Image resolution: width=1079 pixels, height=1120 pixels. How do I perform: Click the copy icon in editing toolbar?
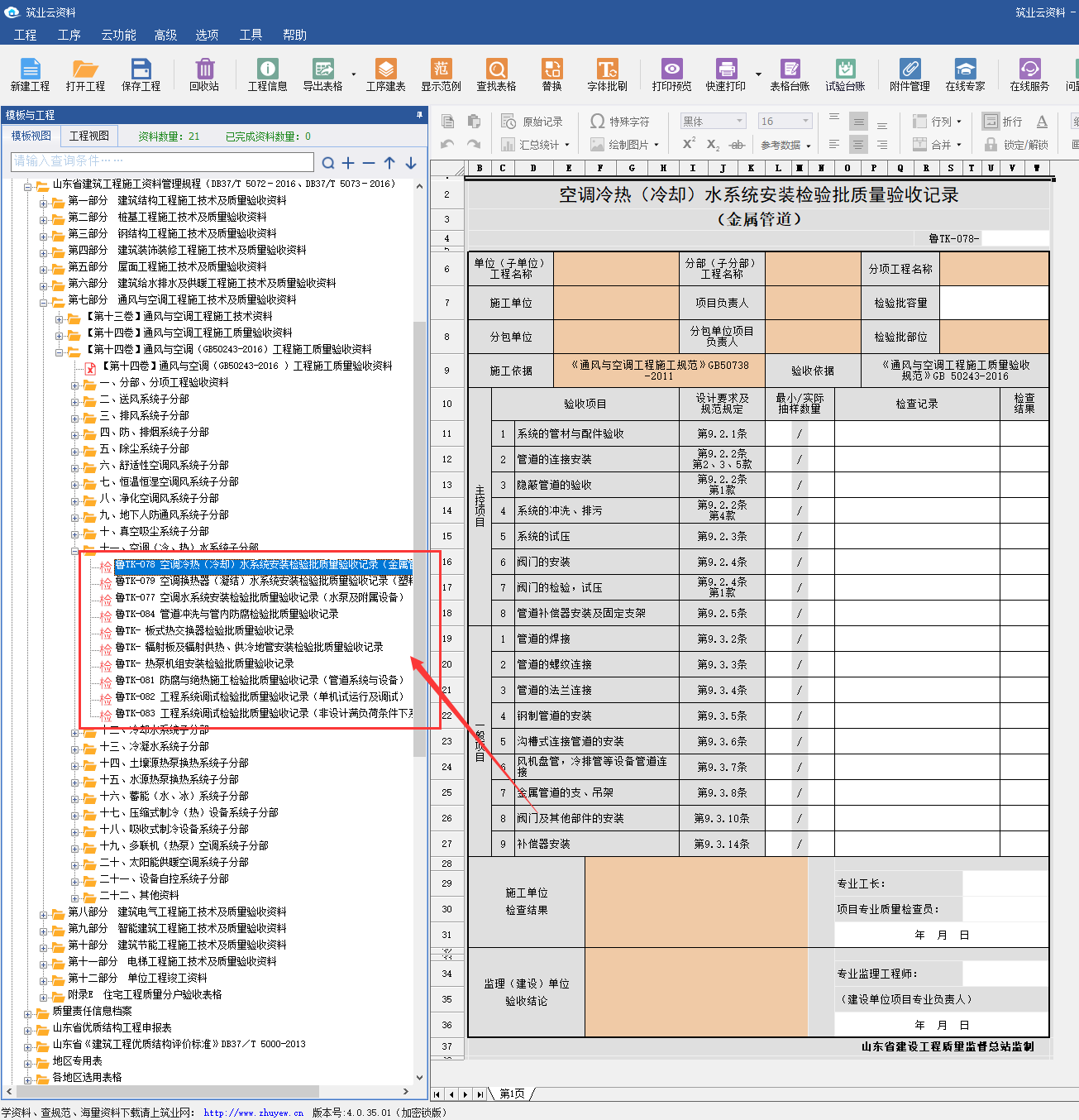click(x=447, y=122)
